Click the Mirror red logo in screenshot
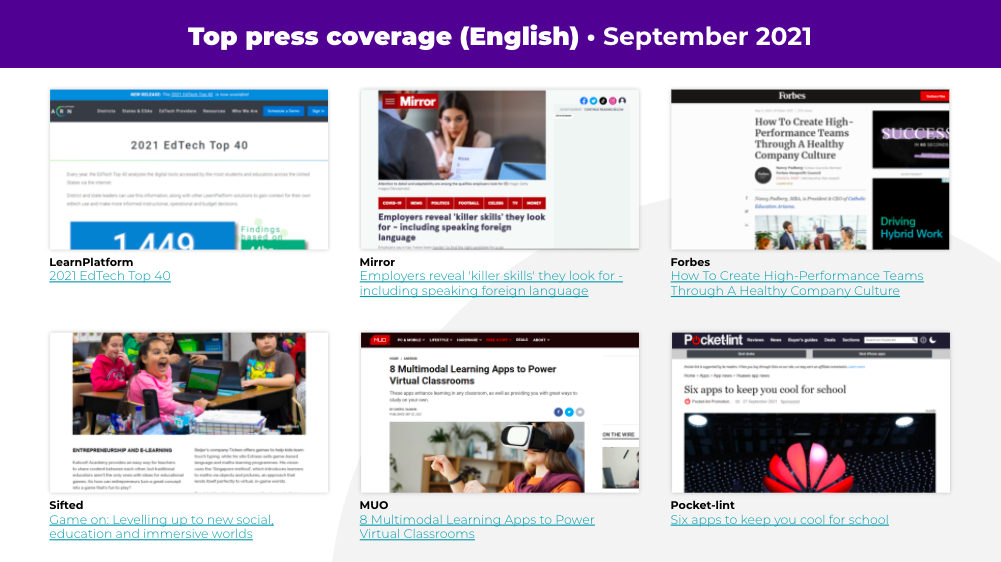Screen dimensions: 1001x562 coord(418,101)
